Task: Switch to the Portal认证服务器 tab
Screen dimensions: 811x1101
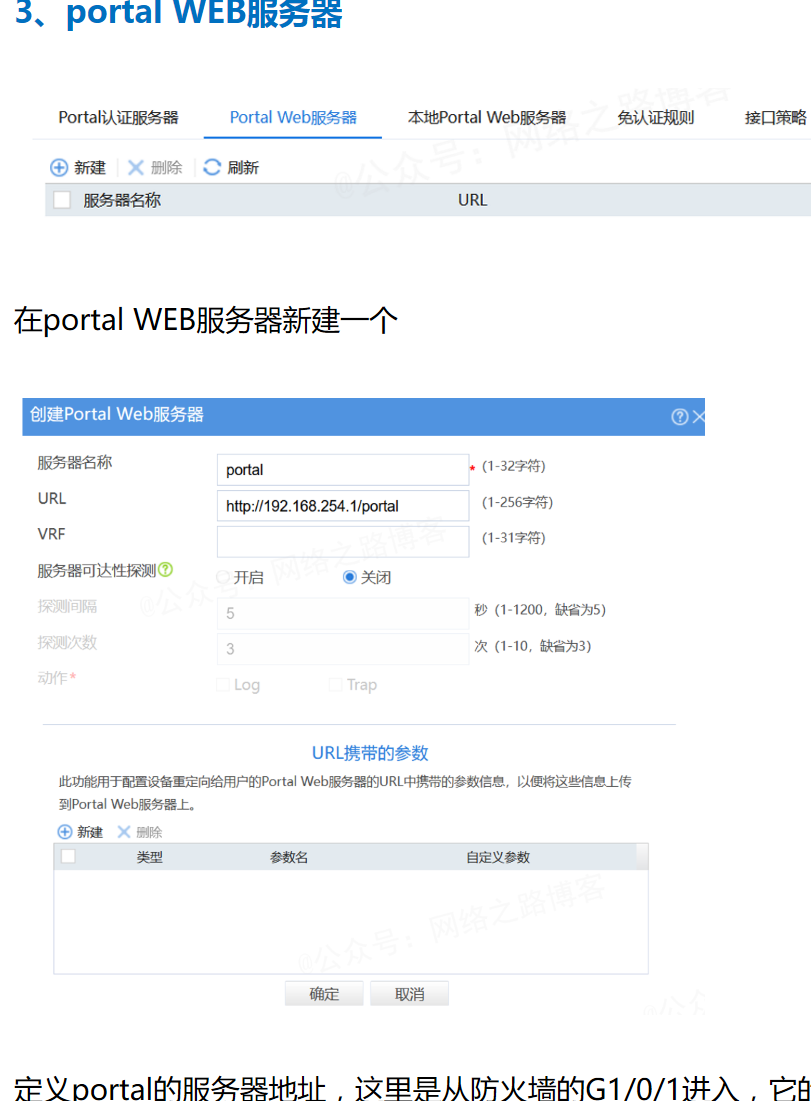Action: click(118, 118)
